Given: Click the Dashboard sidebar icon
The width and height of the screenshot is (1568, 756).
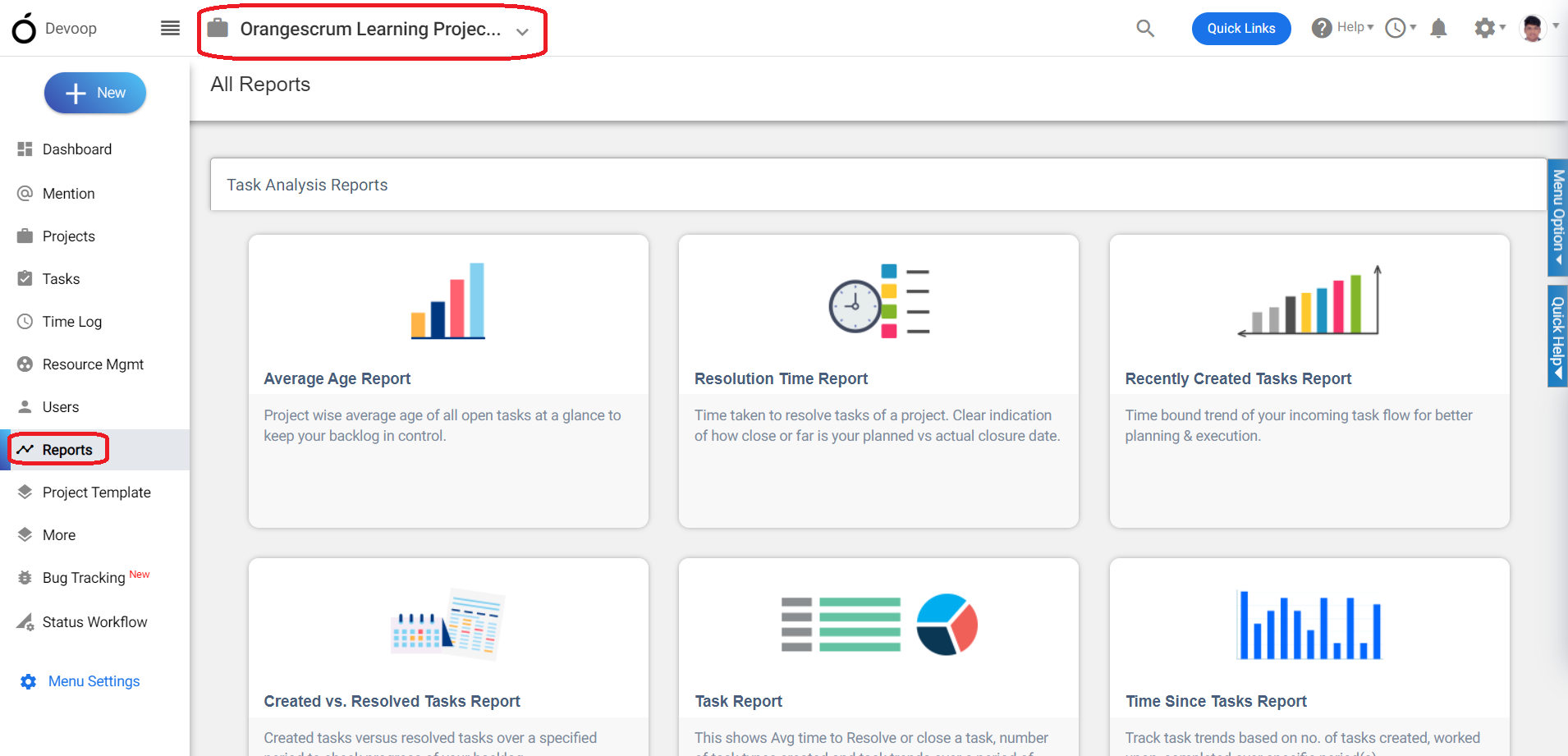Looking at the screenshot, I should point(25,149).
